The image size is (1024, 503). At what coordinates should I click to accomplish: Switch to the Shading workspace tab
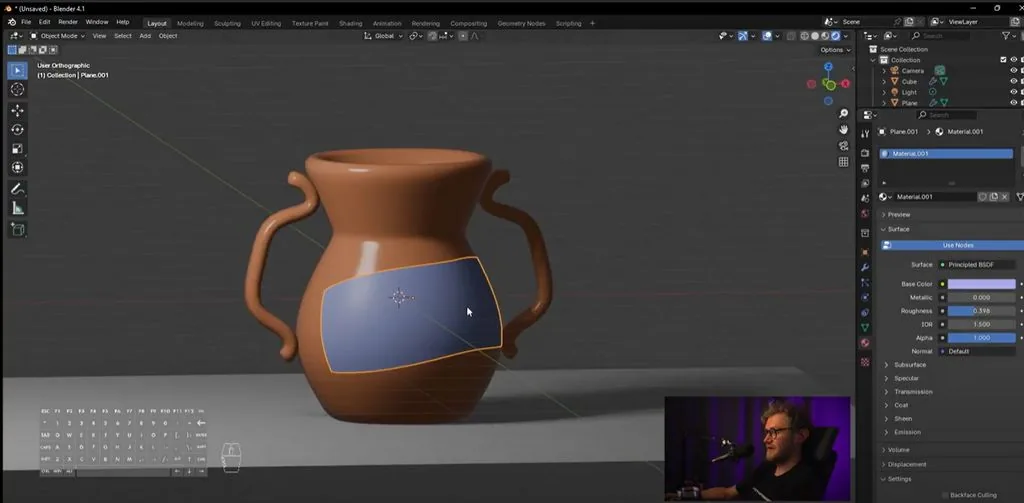click(350, 24)
